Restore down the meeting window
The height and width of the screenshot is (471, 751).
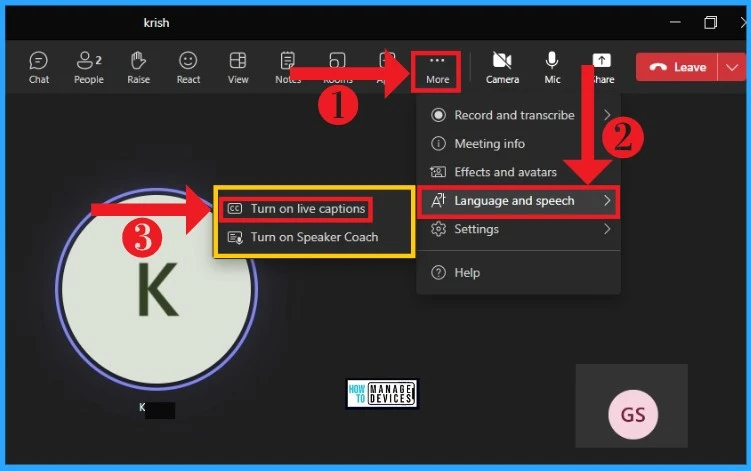711,22
